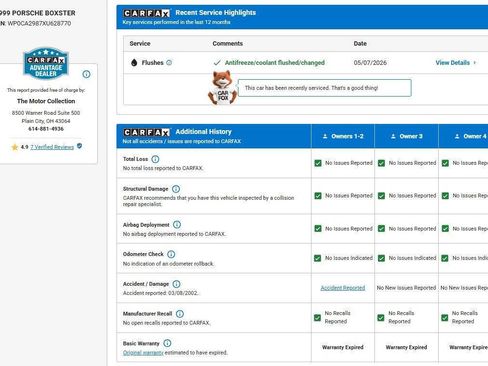Open info icon beside Advantage Dealer badge
This screenshot has height=366, width=488.
(86, 74)
